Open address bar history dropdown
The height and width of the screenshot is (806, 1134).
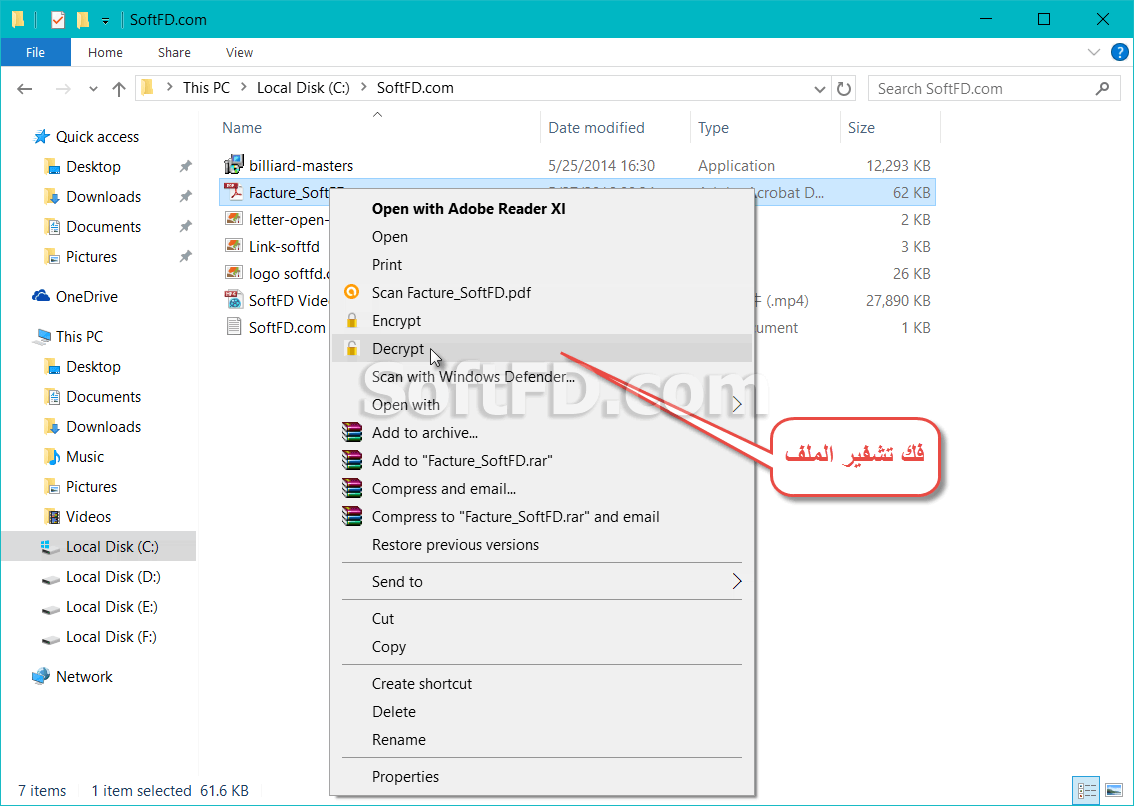(x=819, y=89)
